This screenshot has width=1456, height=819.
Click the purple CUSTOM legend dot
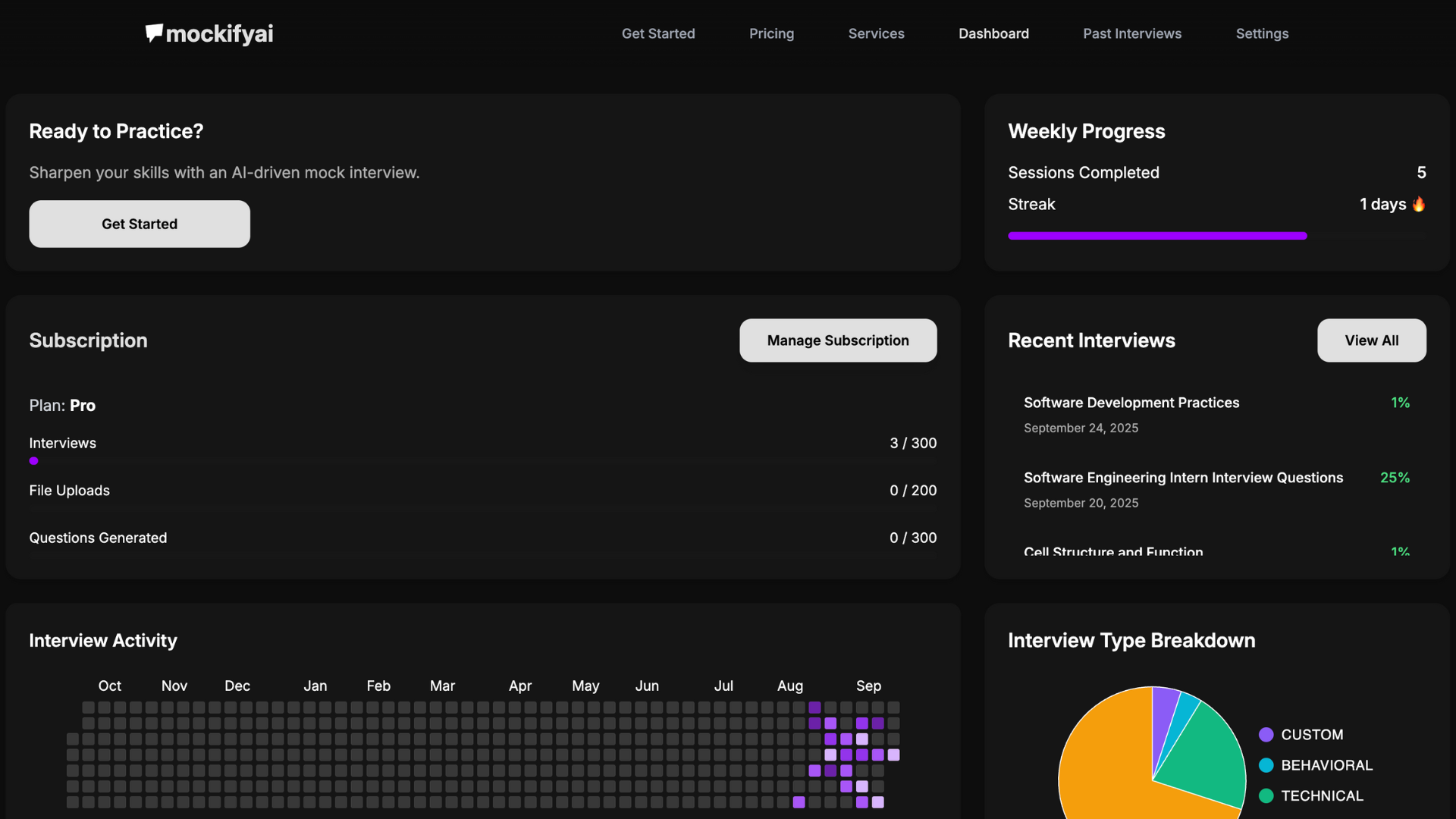click(x=1266, y=734)
